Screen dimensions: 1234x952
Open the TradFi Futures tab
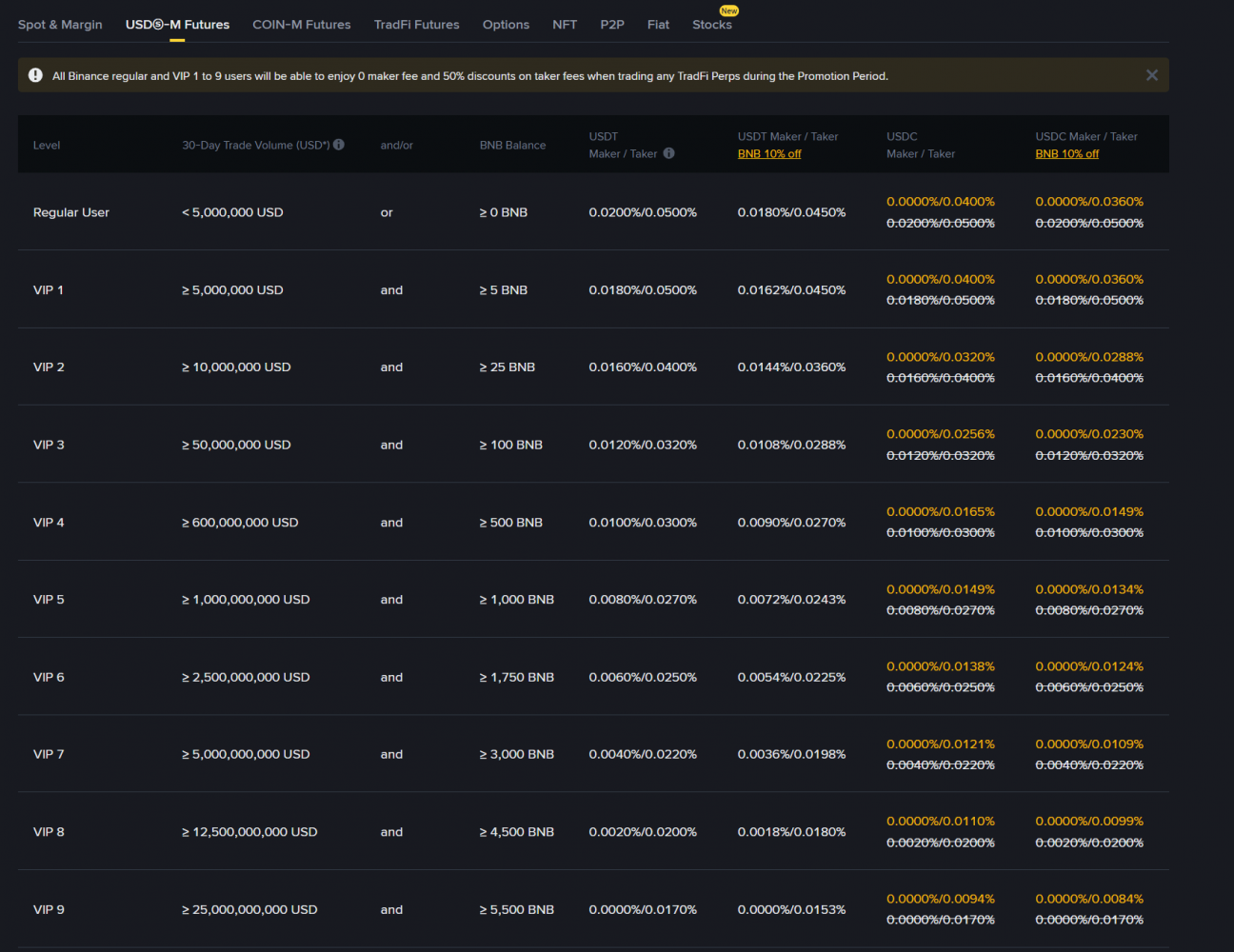pos(417,25)
